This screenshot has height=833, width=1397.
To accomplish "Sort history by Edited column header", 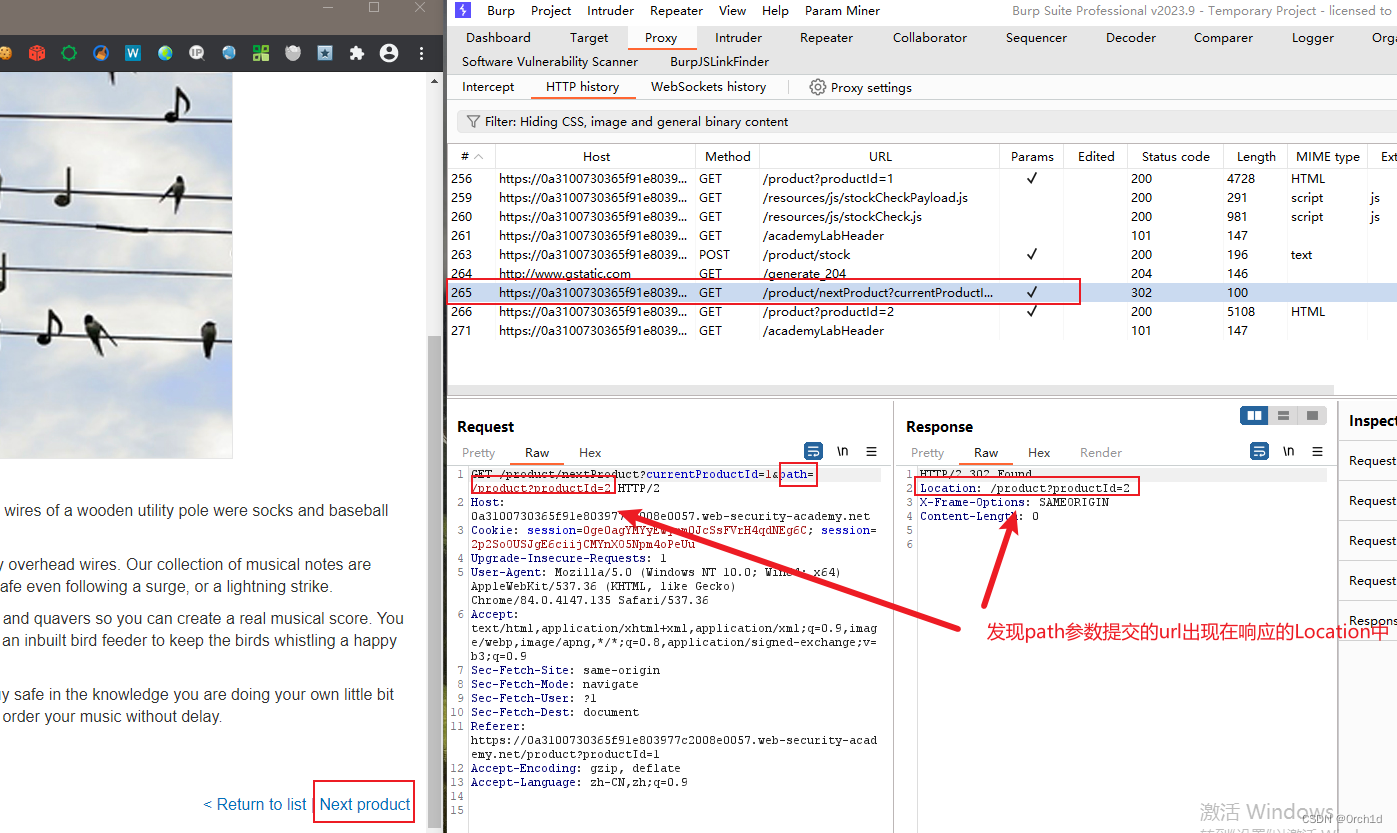I will click(x=1096, y=156).
